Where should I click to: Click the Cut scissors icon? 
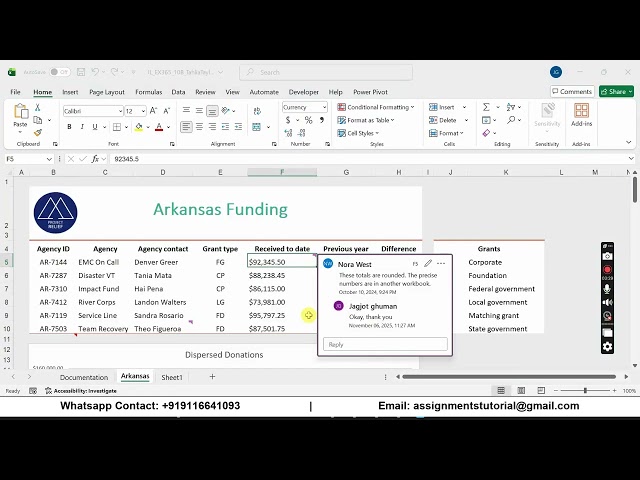[38, 107]
